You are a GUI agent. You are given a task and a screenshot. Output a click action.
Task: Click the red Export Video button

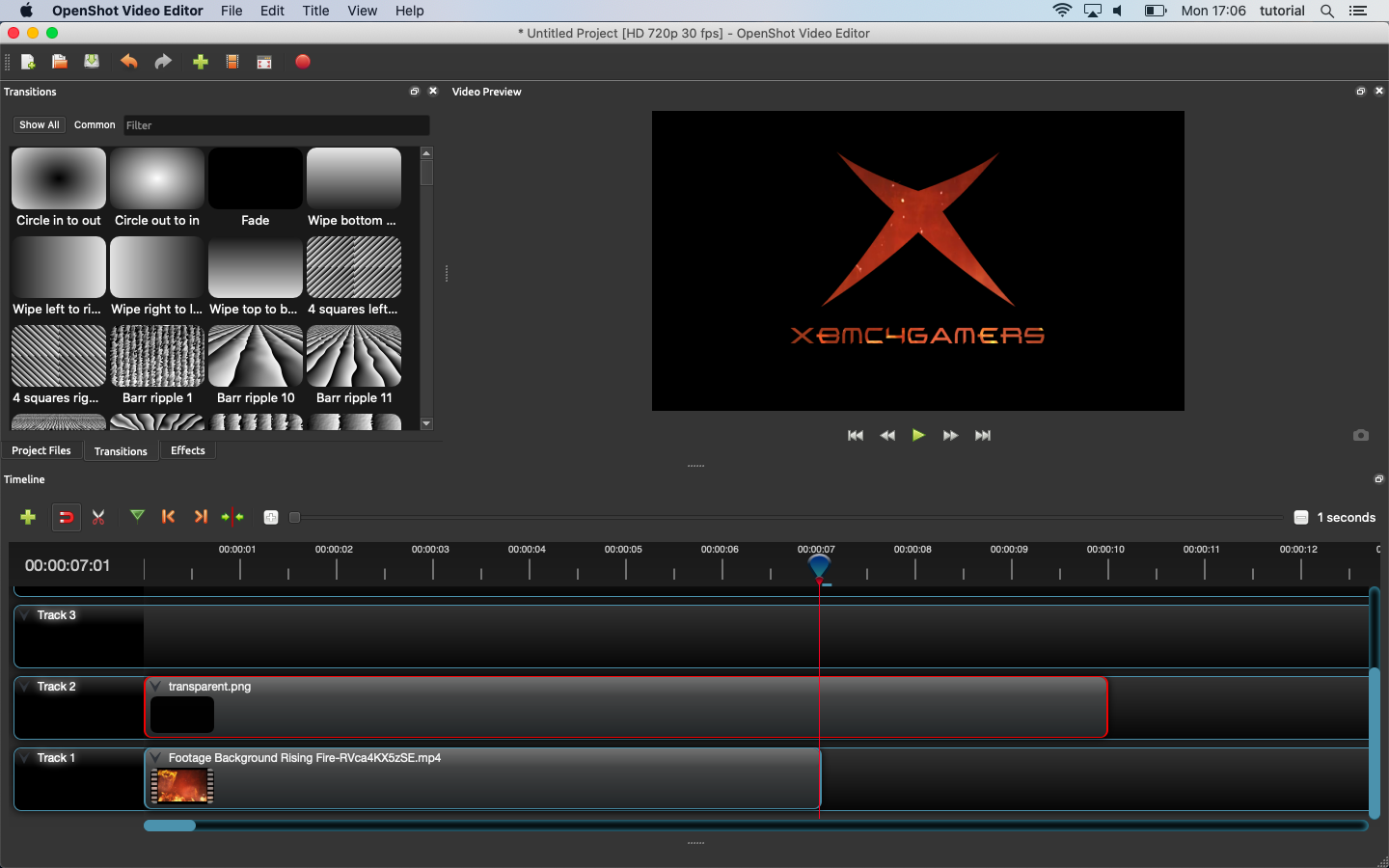[x=303, y=62]
